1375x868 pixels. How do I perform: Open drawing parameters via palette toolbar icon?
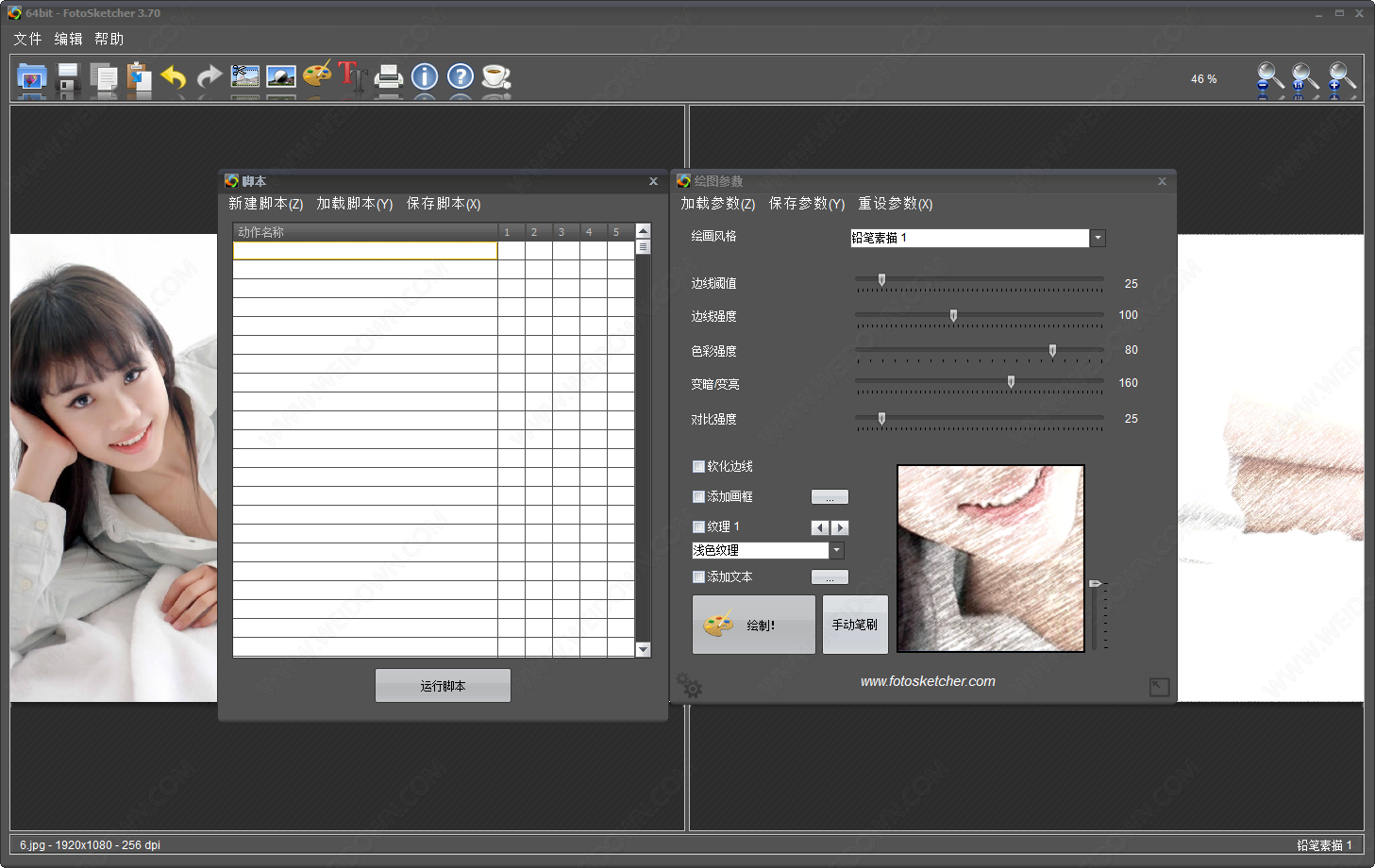(x=317, y=75)
